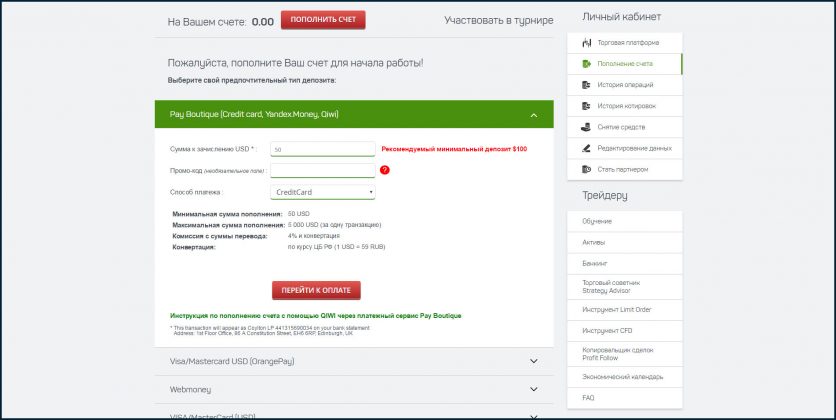Click the 1 USD = 59 RUB rate text
The image size is (836, 420).
[359, 247]
